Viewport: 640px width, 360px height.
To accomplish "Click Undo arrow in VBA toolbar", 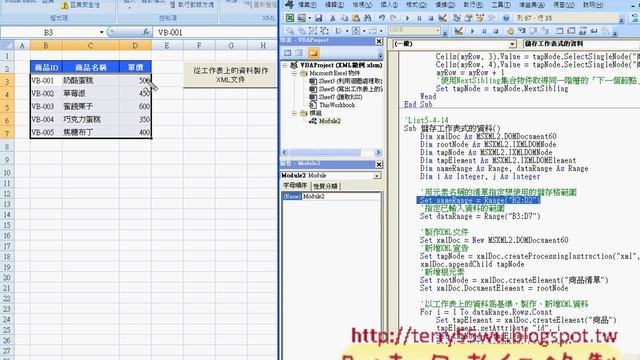I will (382, 18).
